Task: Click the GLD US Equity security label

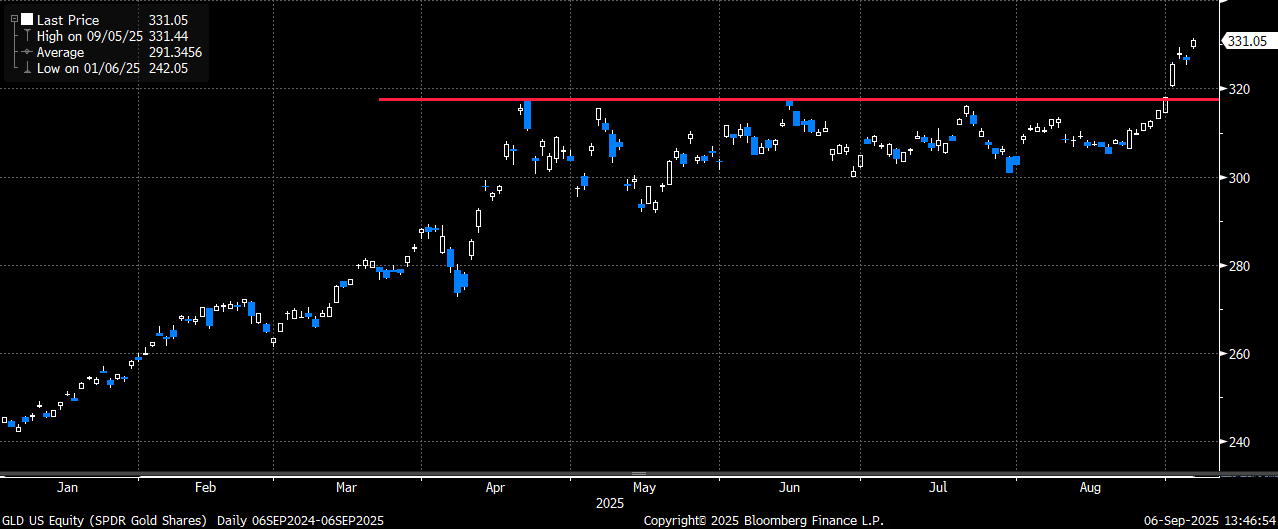Action: (104, 520)
